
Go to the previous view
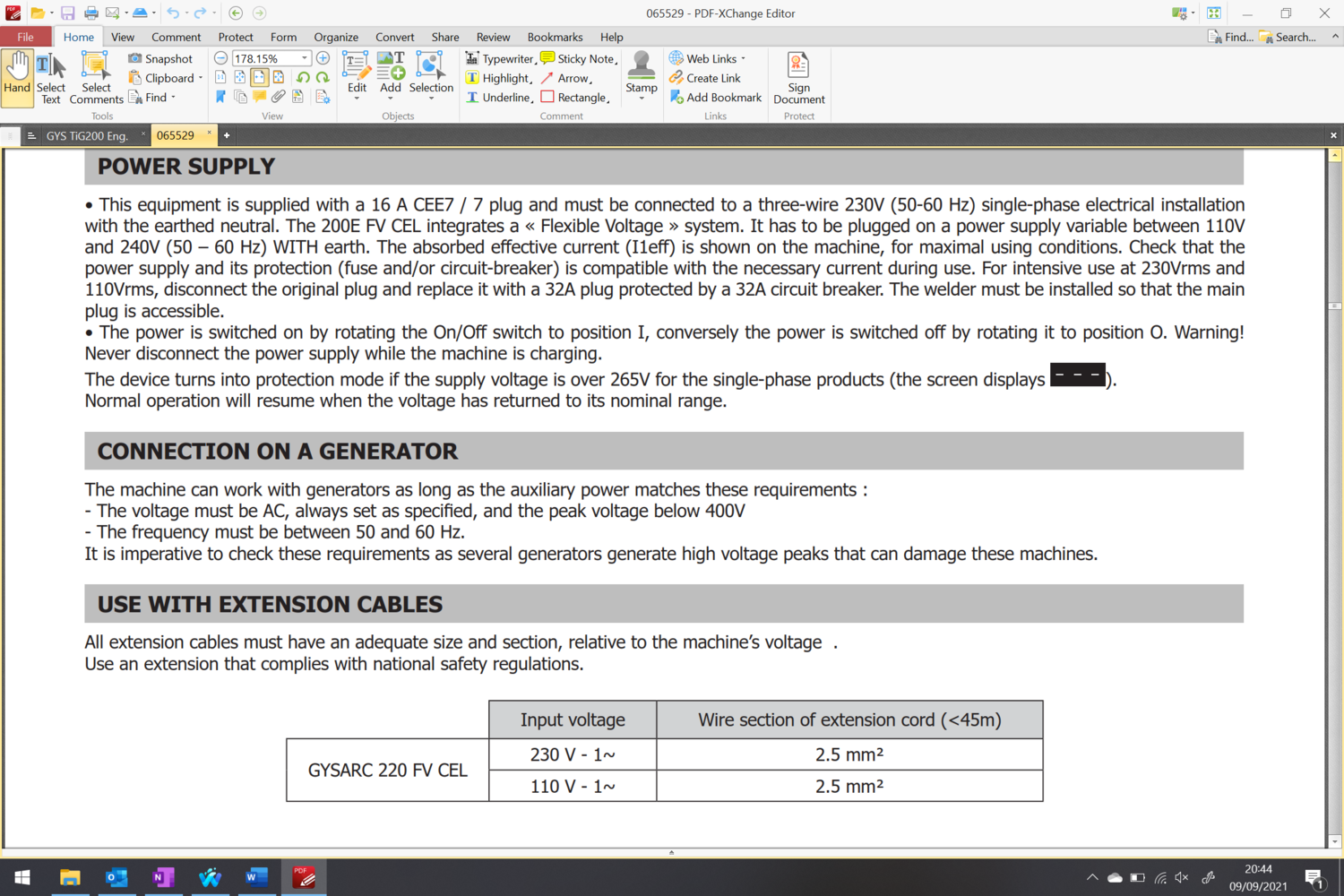[x=236, y=13]
